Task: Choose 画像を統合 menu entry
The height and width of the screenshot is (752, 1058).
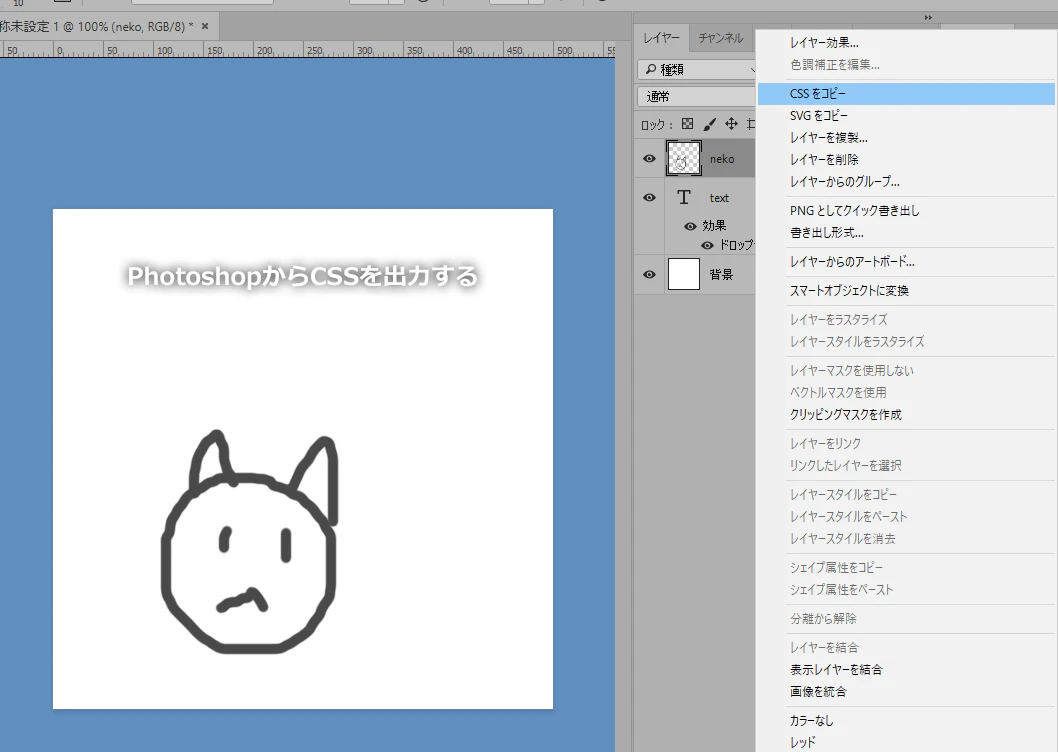Action: pyautogui.click(x=906, y=692)
